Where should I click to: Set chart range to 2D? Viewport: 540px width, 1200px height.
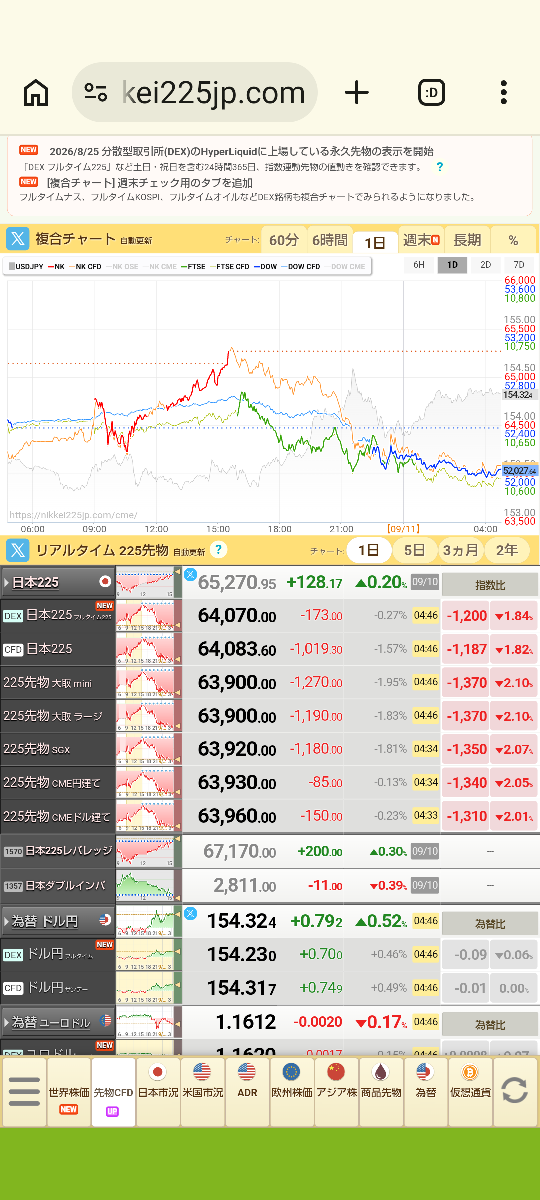click(x=485, y=265)
